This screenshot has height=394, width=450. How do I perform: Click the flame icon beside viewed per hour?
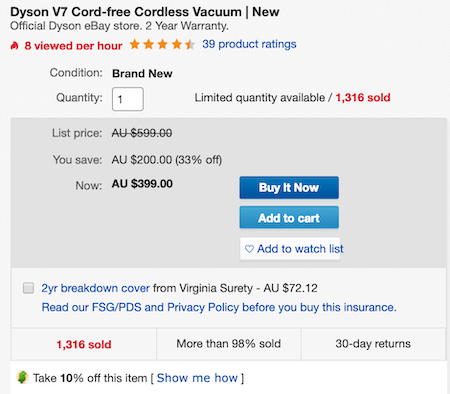[x=14, y=45]
